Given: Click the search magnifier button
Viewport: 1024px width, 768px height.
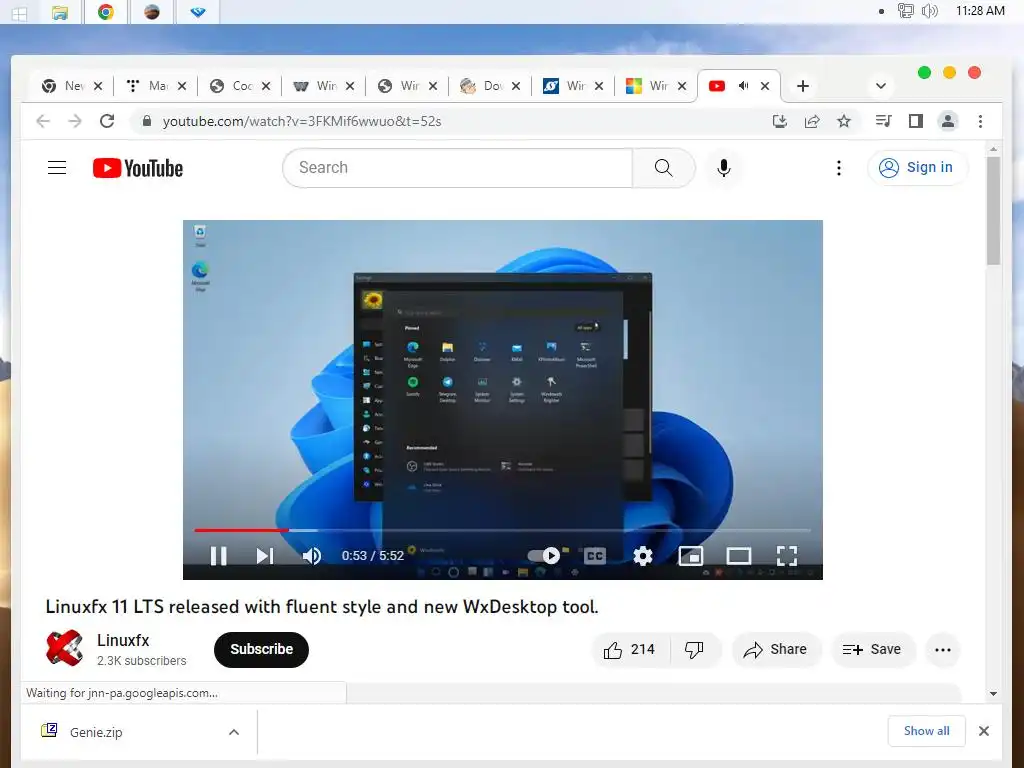Looking at the screenshot, I should click(664, 168).
